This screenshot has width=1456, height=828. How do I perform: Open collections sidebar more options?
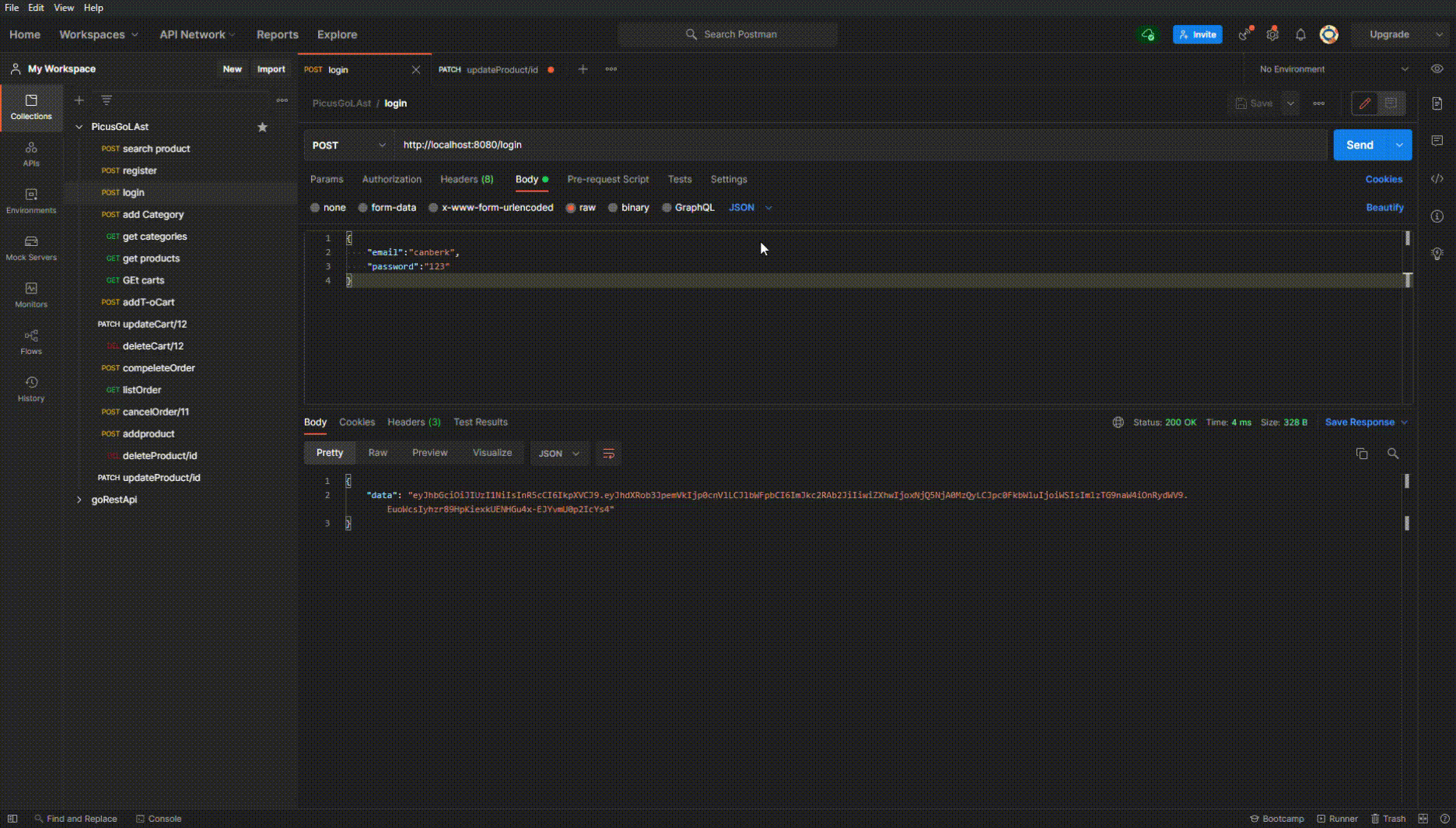(x=282, y=100)
